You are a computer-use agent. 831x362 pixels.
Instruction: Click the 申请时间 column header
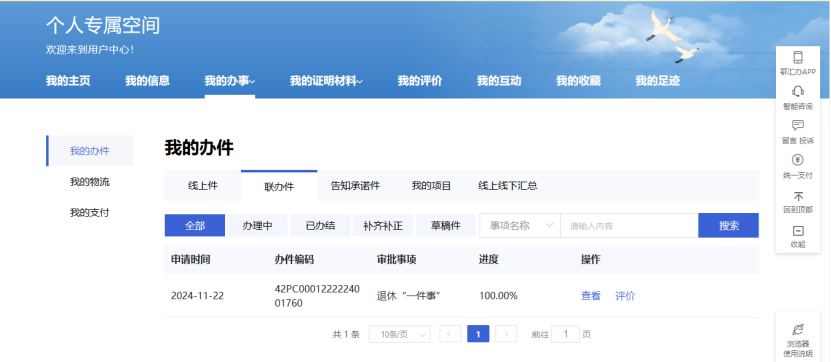pos(191,260)
